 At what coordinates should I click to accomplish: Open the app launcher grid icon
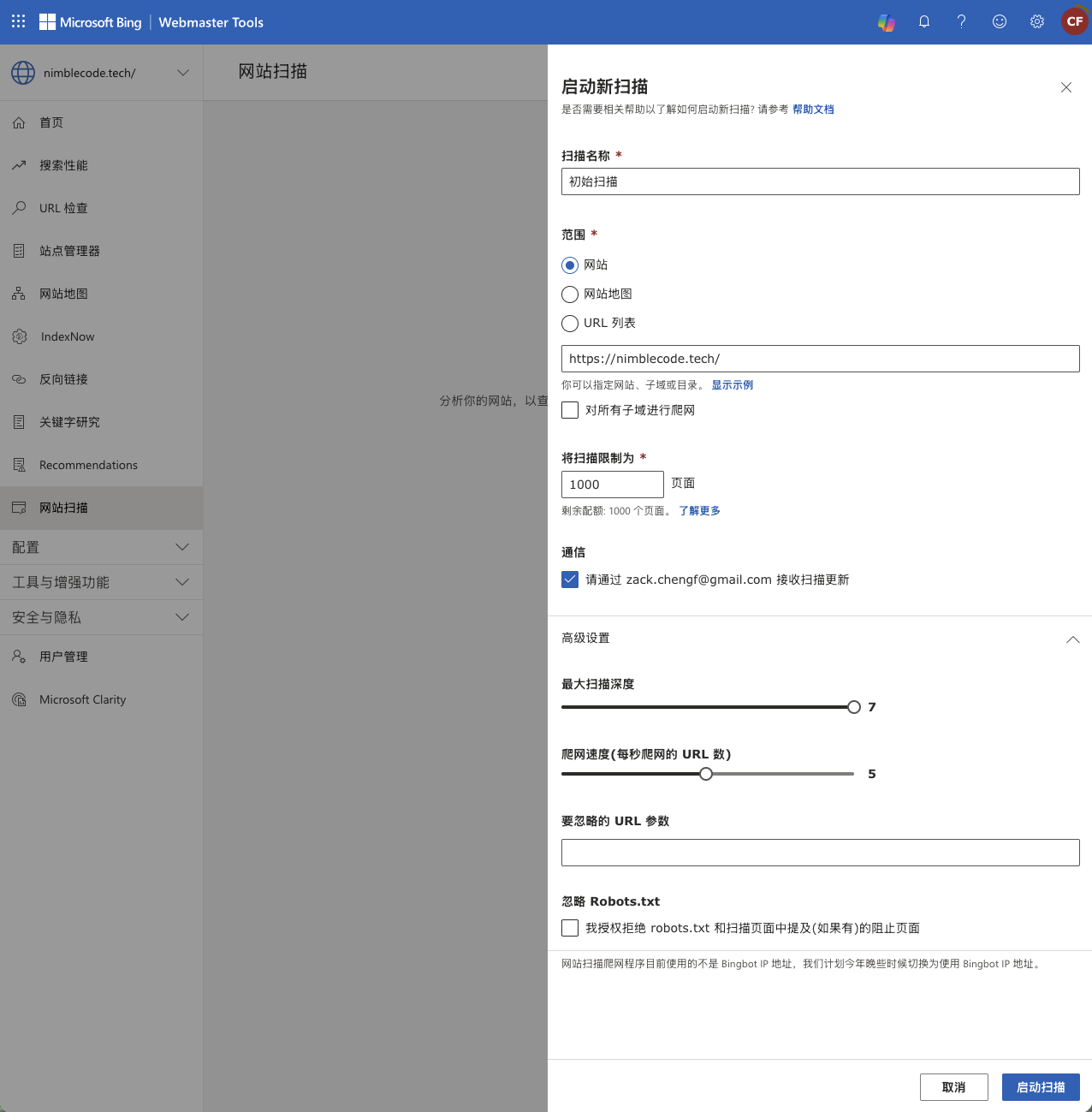(x=19, y=21)
